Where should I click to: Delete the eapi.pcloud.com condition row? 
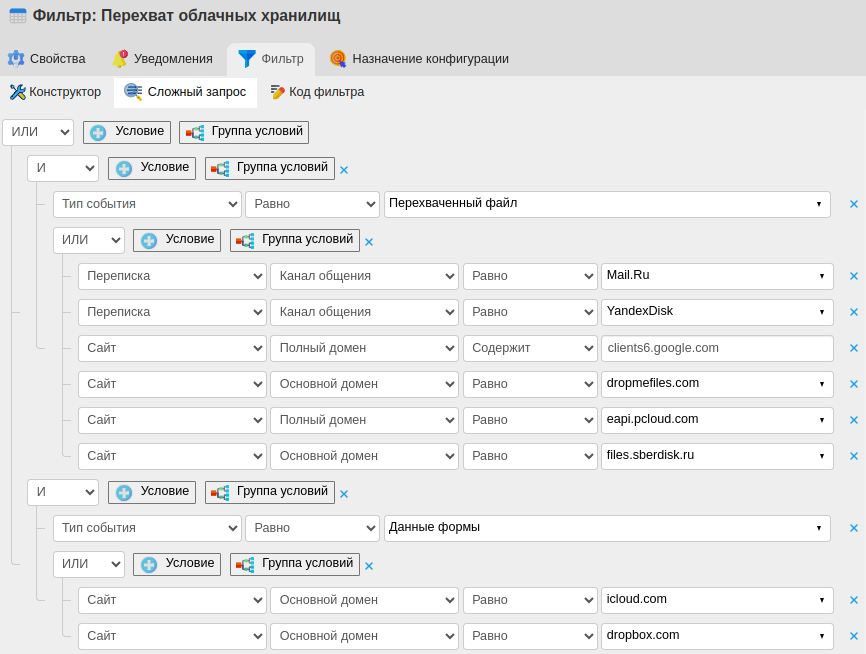click(x=853, y=421)
